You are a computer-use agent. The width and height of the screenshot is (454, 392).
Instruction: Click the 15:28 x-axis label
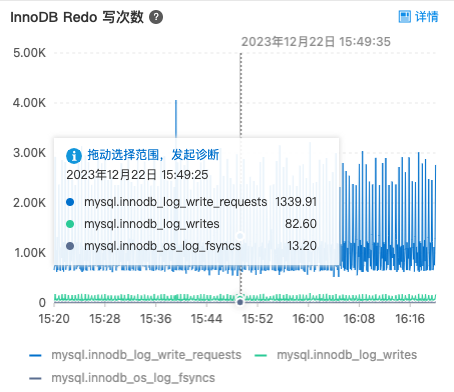[105, 319]
